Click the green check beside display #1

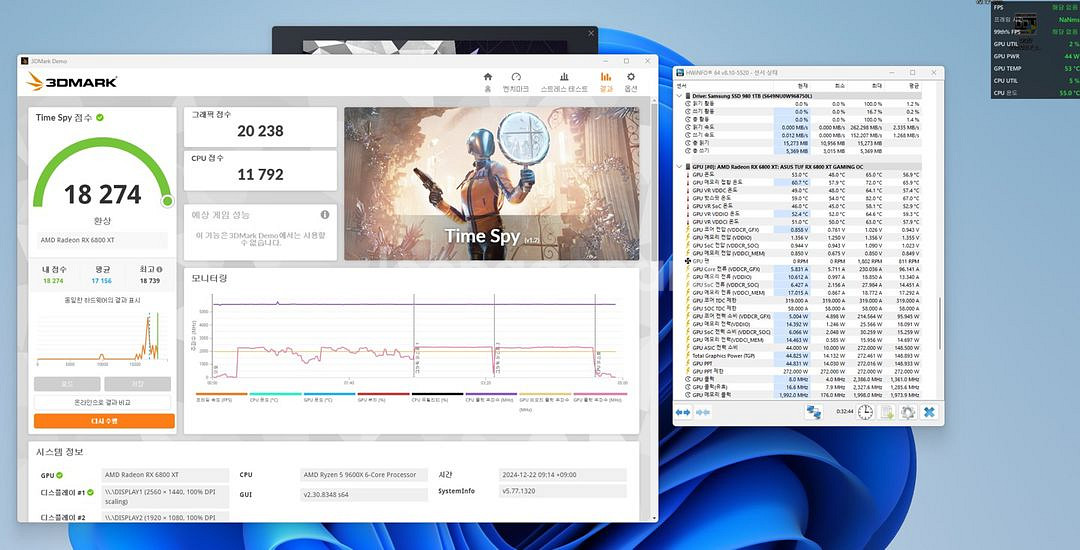click(x=90, y=492)
